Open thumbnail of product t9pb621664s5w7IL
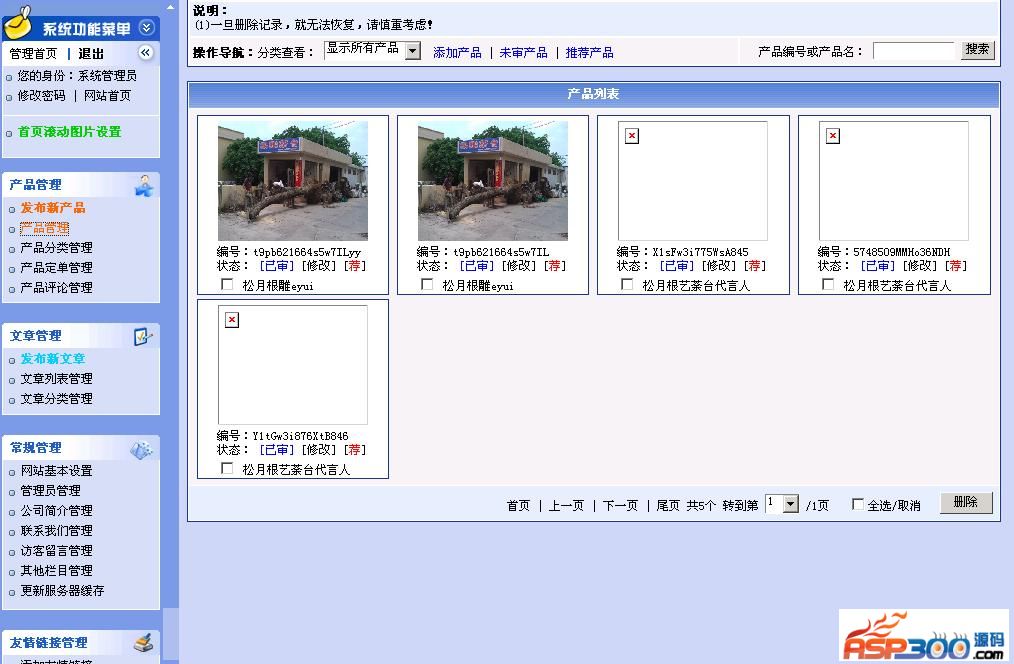This screenshot has height=664, width=1014. [x=493, y=180]
